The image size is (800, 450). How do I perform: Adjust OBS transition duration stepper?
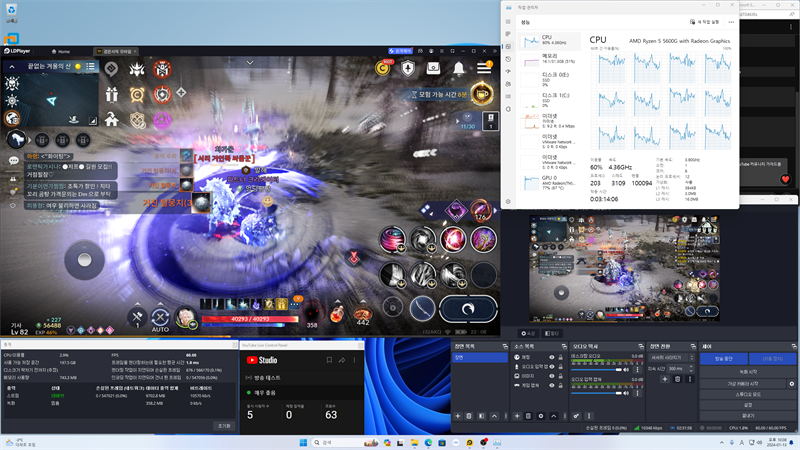coord(691,368)
